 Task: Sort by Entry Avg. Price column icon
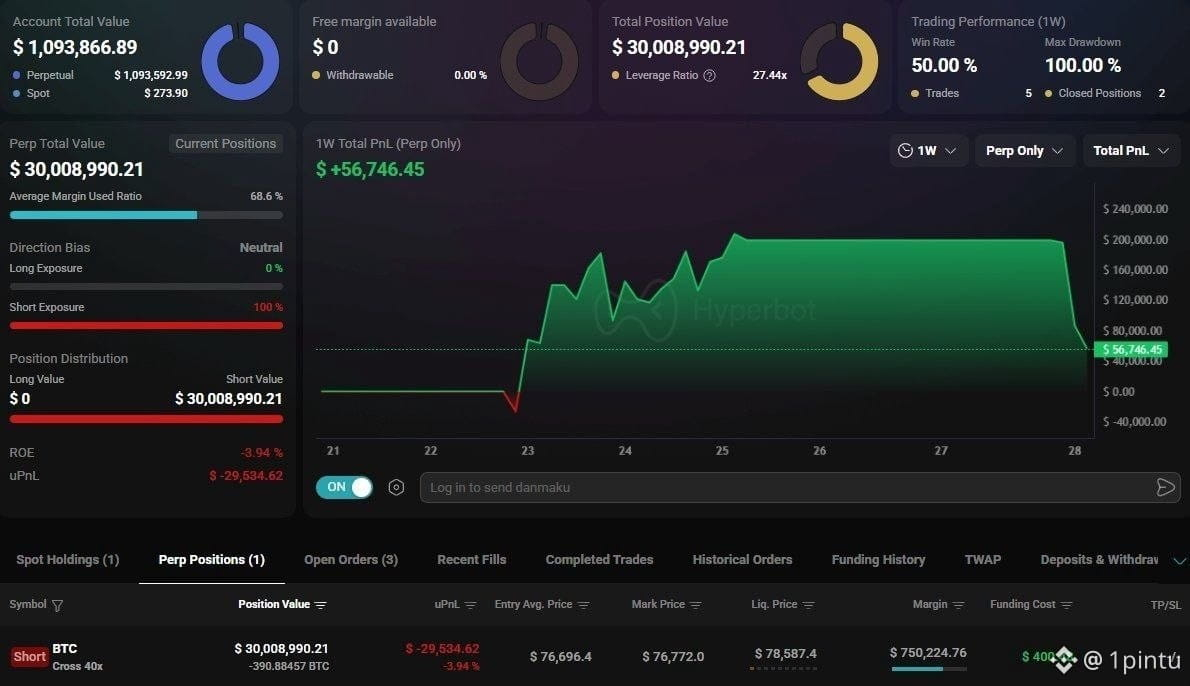pos(584,605)
